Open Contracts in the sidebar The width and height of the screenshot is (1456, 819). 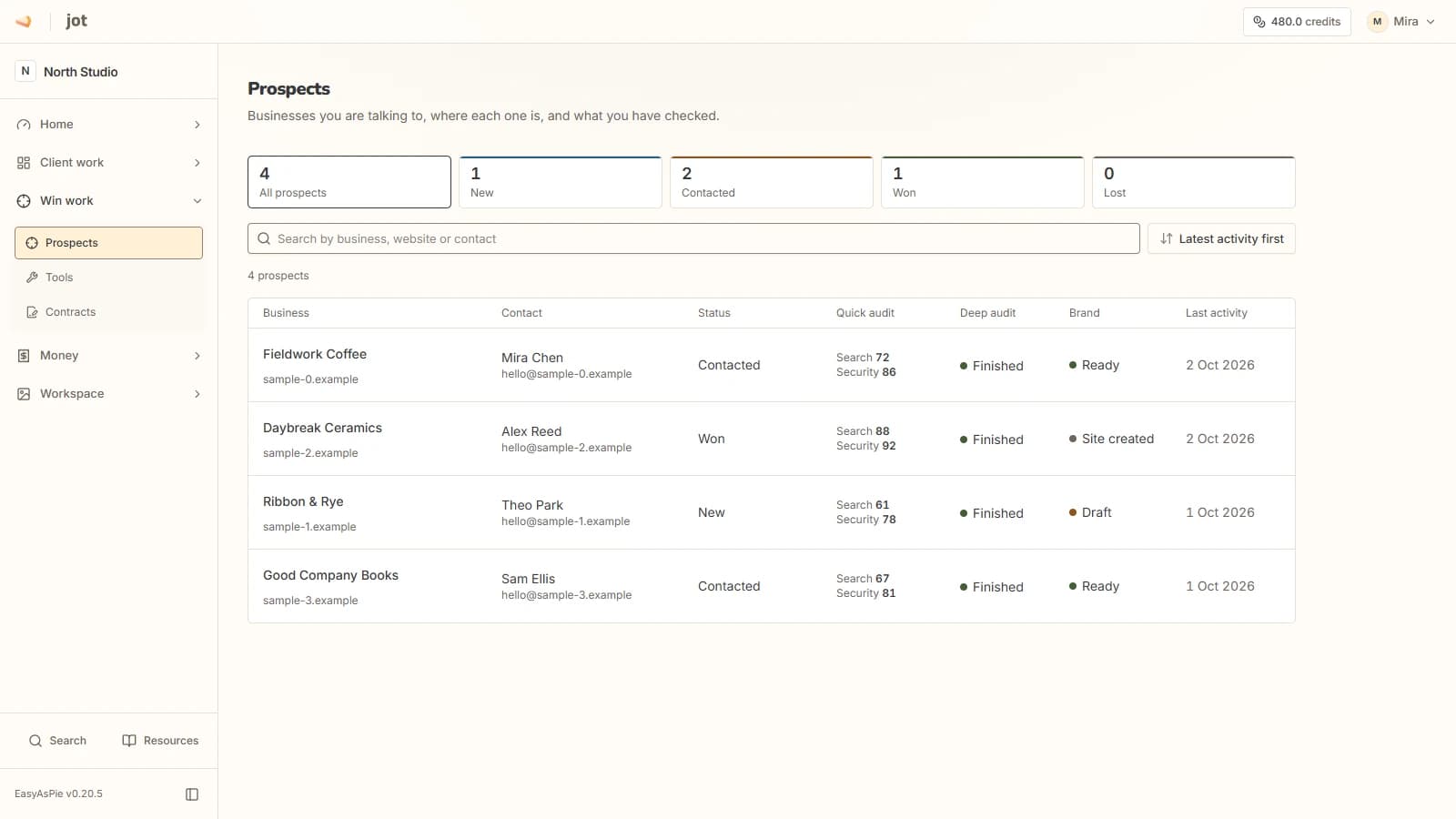[108, 312]
